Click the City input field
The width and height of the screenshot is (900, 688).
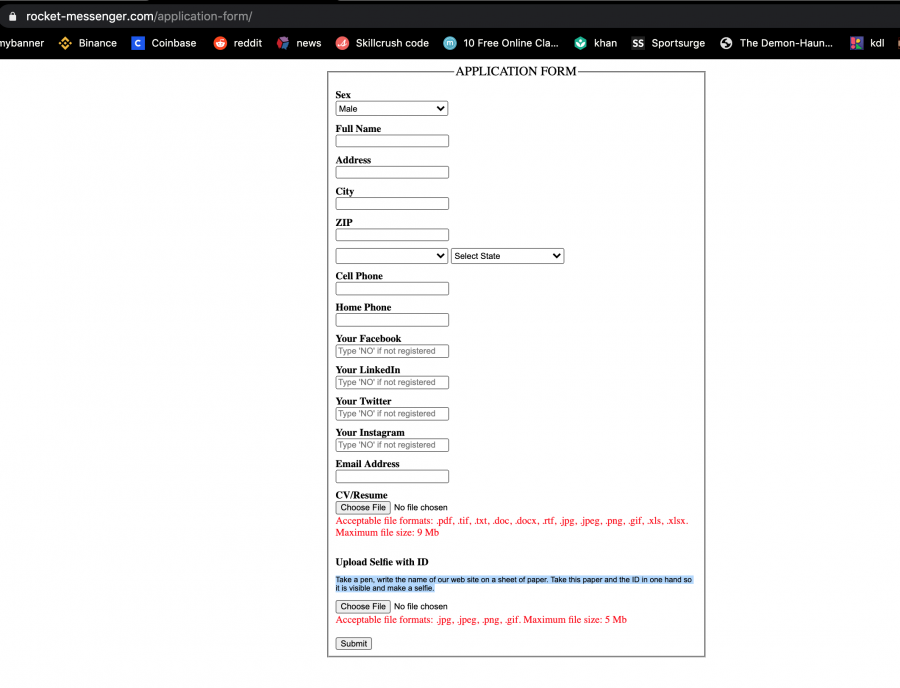392,203
